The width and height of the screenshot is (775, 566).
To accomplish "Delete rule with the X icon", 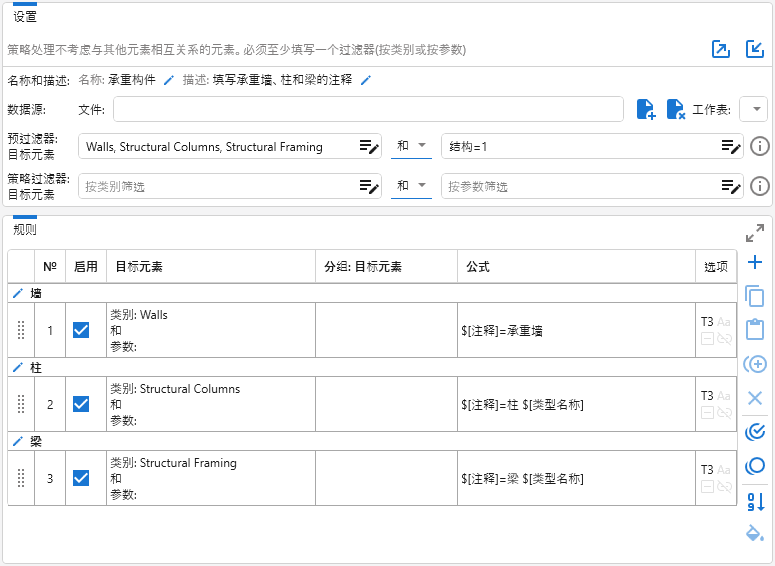I will coord(755,398).
